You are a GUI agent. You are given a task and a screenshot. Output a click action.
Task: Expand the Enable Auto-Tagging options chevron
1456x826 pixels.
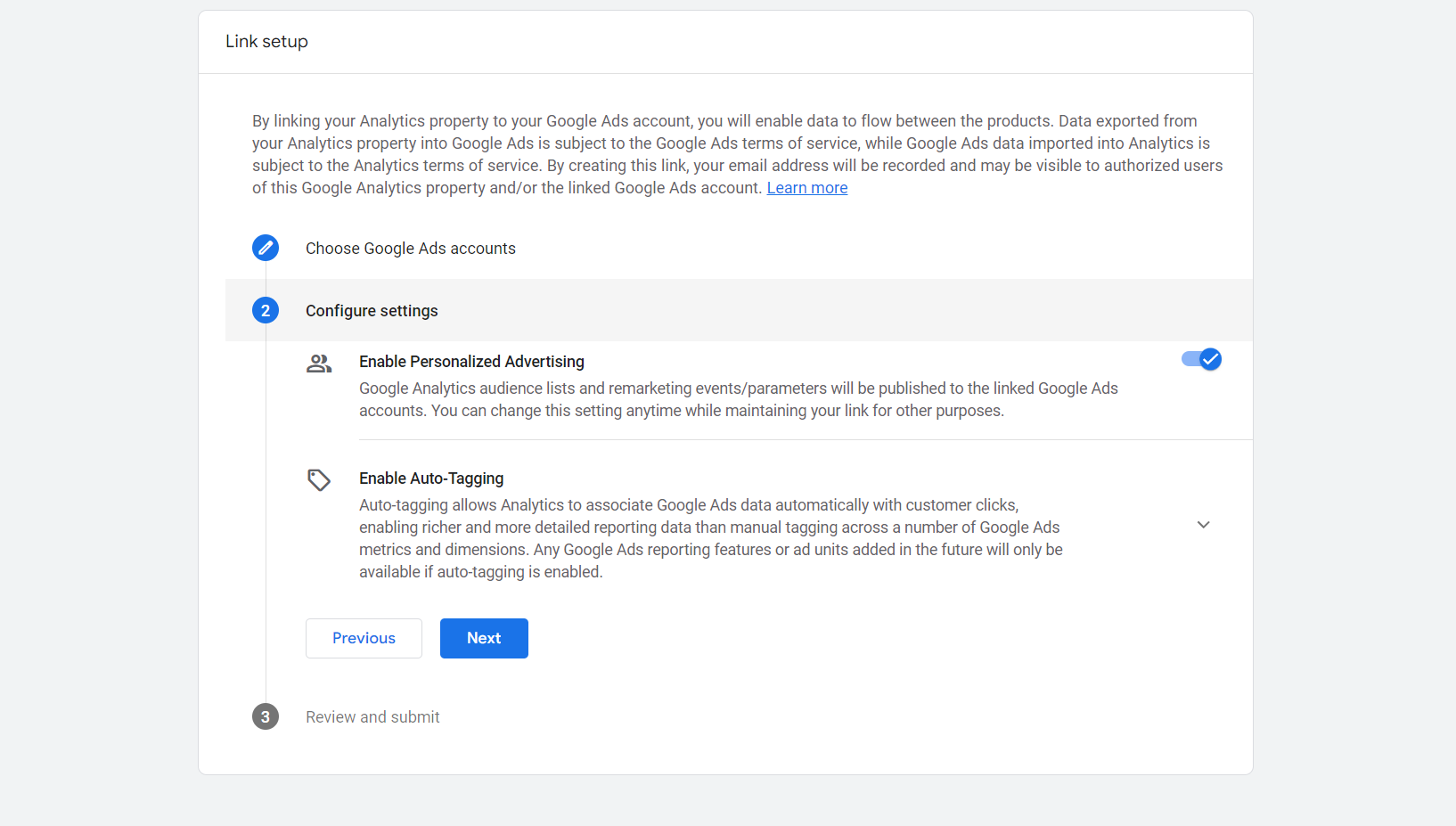click(x=1204, y=525)
